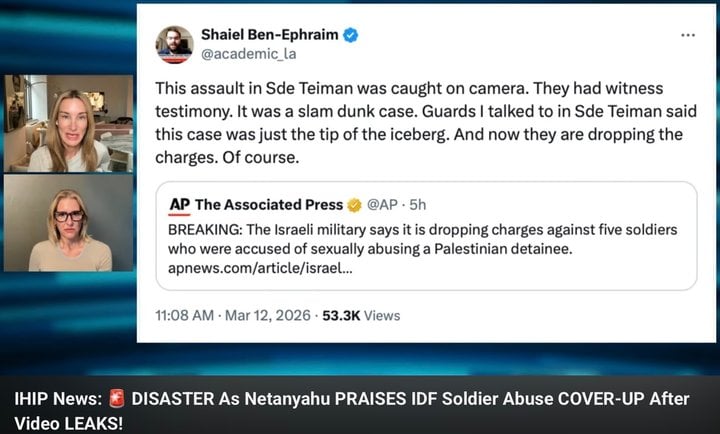This screenshot has width=720, height=434.
Task: Open the tweet's three-dot more menu
Action: [x=687, y=35]
